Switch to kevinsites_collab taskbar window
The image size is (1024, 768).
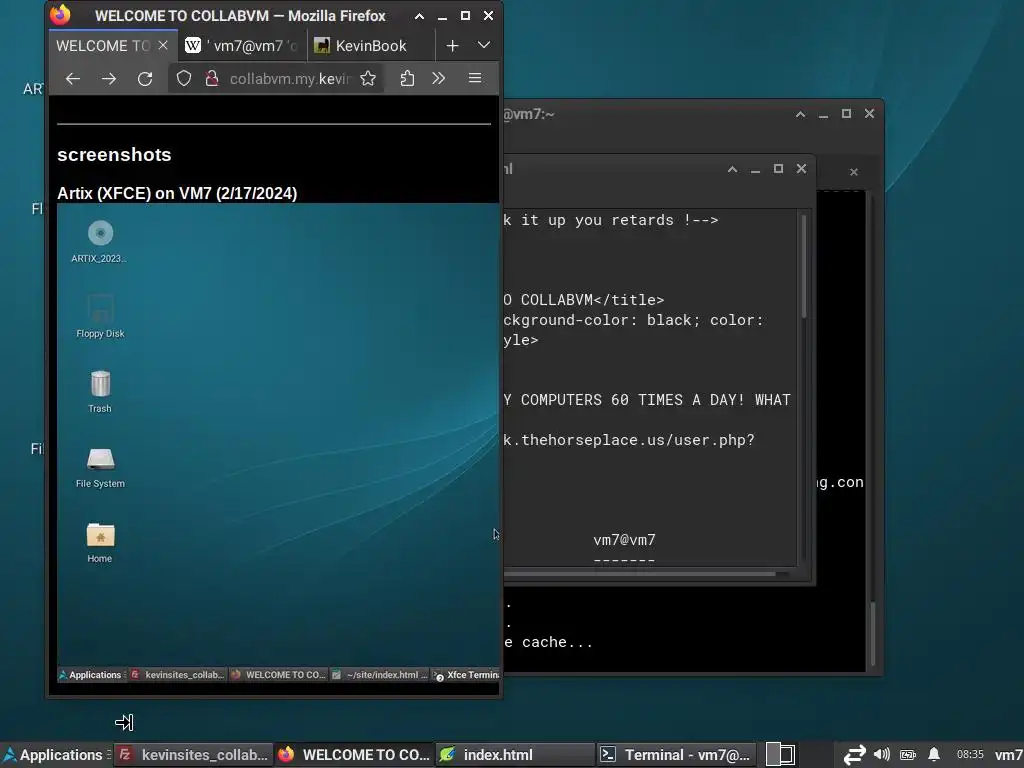(x=193, y=755)
